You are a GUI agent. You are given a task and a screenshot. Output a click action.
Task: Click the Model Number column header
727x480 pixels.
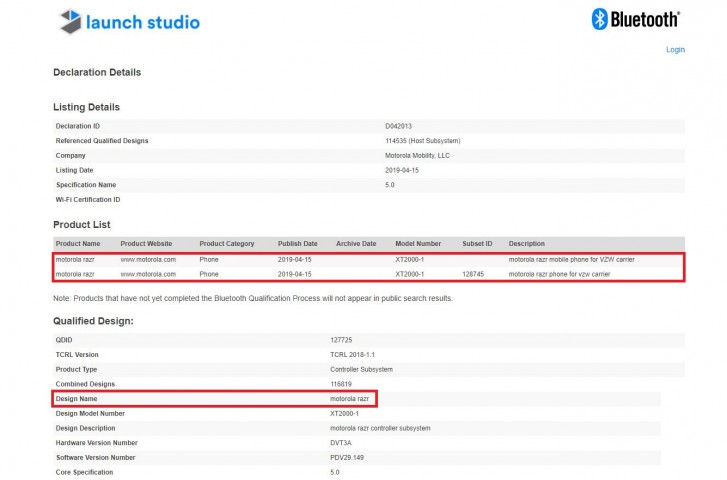pos(418,243)
